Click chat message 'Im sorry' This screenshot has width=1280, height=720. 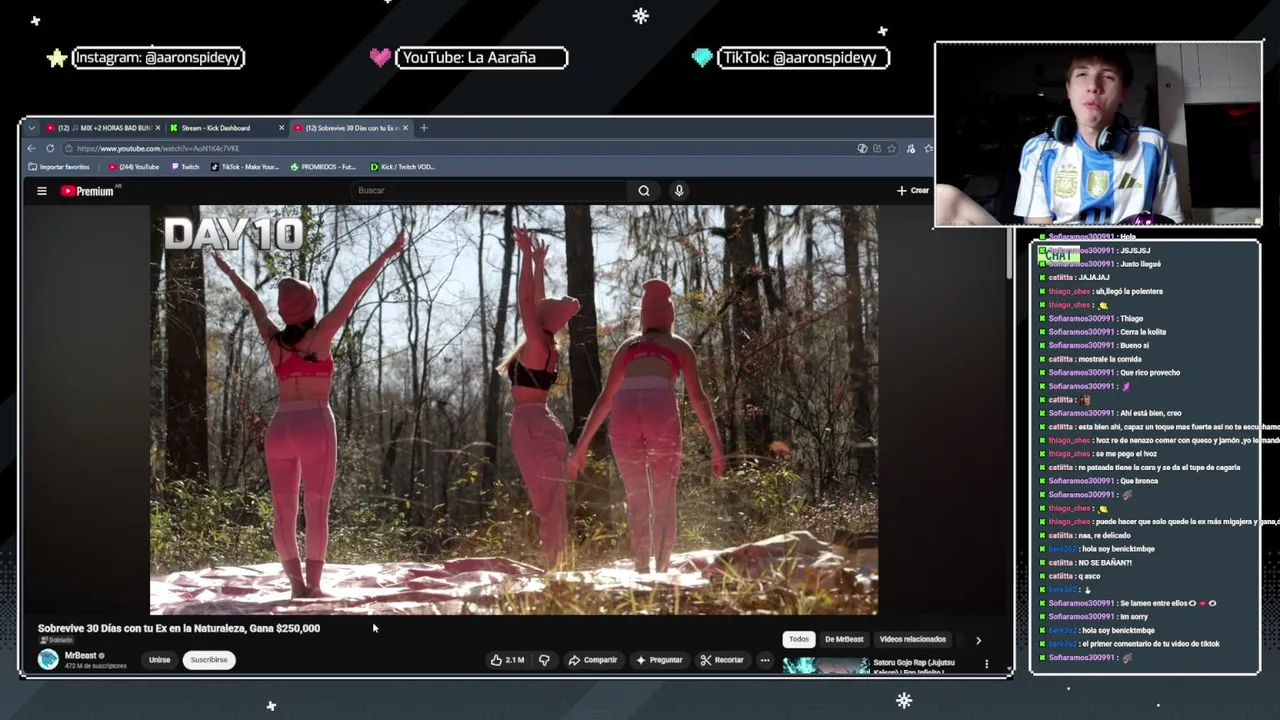coord(1134,617)
